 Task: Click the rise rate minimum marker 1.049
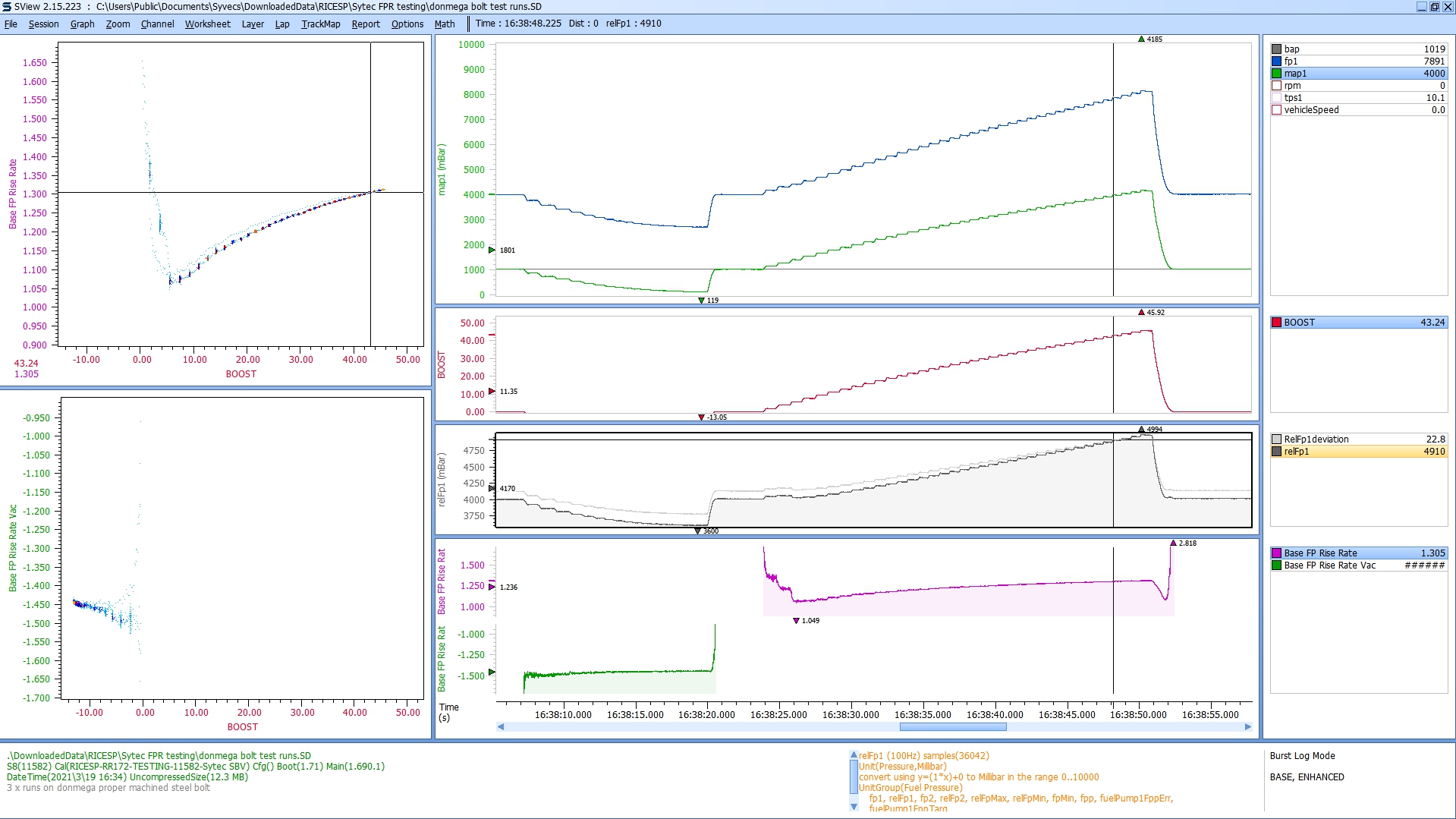(x=796, y=620)
